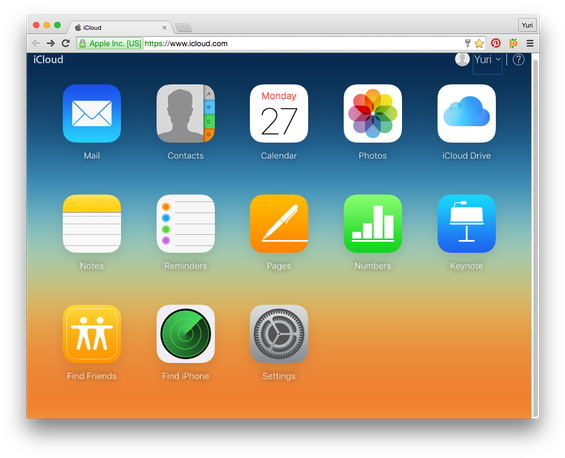Open the Mail app icon

92,114
